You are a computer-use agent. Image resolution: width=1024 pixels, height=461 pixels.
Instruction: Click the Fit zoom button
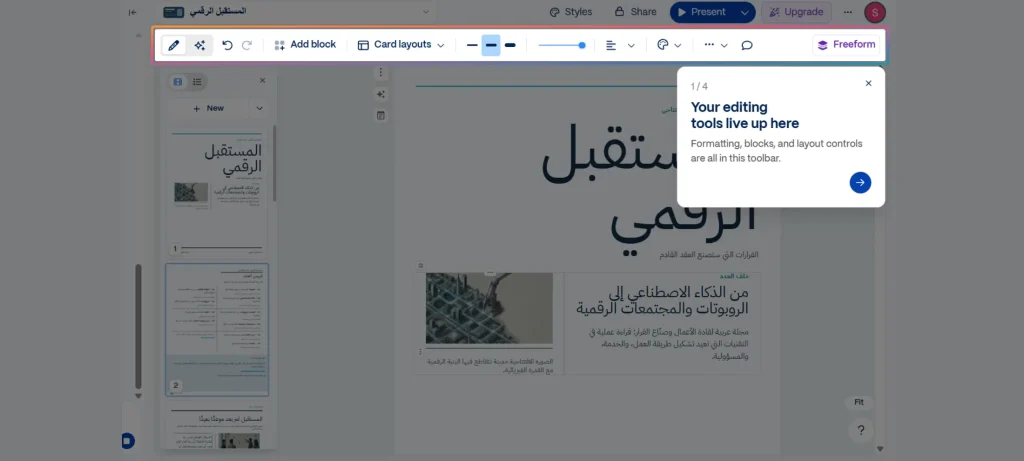[x=859, y=402]
